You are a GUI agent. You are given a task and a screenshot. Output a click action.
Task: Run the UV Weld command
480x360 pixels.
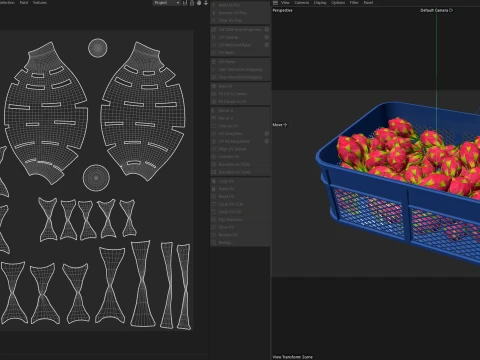point(240,52)
